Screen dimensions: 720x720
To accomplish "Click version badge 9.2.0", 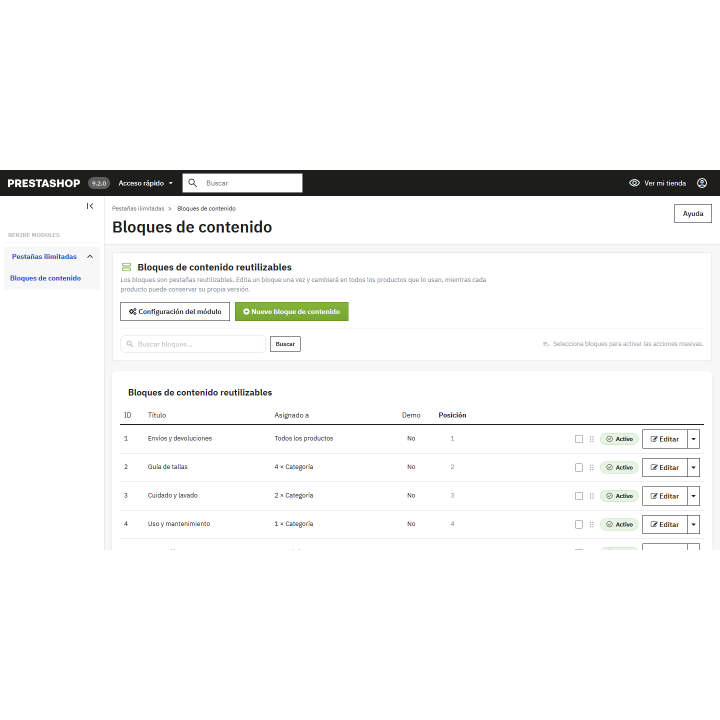I will (99, 183).
